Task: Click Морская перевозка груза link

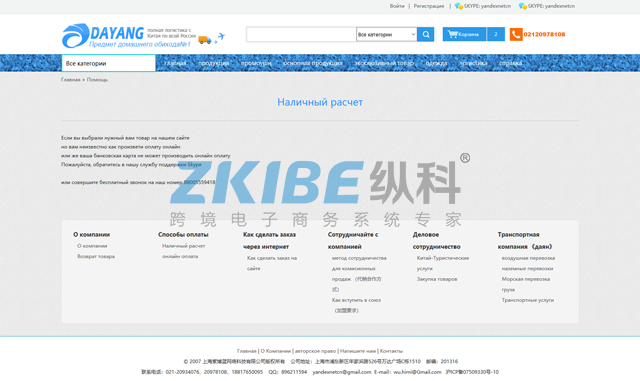Action: 526,284
